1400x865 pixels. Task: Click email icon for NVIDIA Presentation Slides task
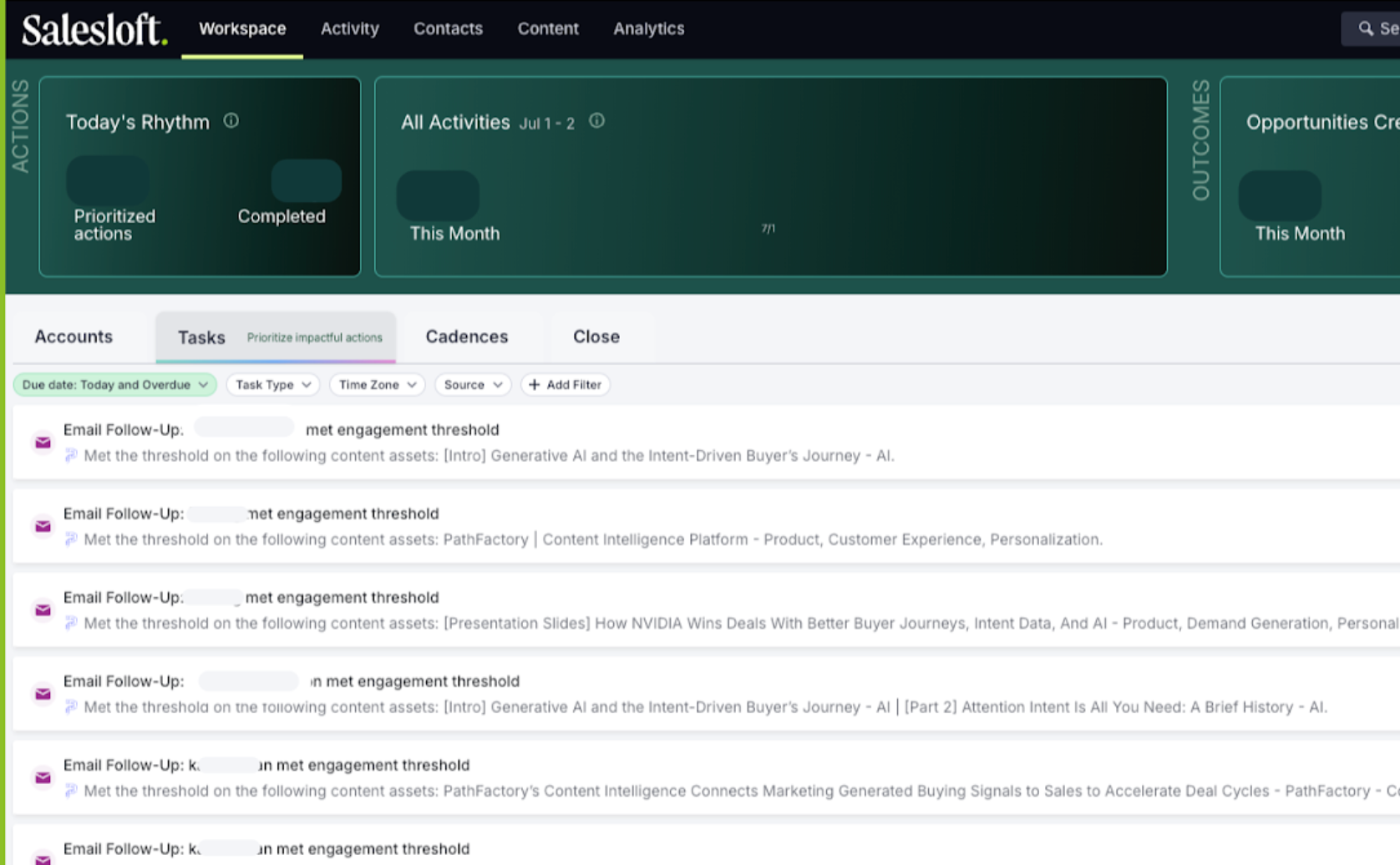43,610
